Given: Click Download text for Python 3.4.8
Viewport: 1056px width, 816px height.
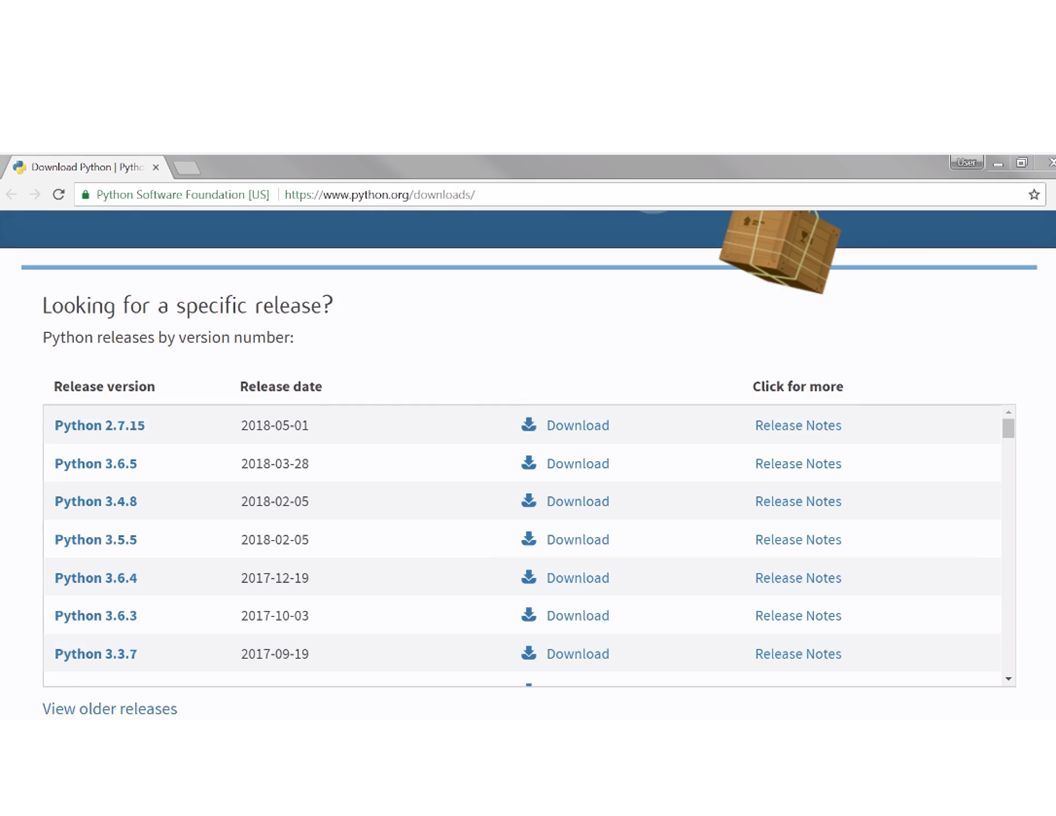Looking at the screenshot, I should coord(578,502).
